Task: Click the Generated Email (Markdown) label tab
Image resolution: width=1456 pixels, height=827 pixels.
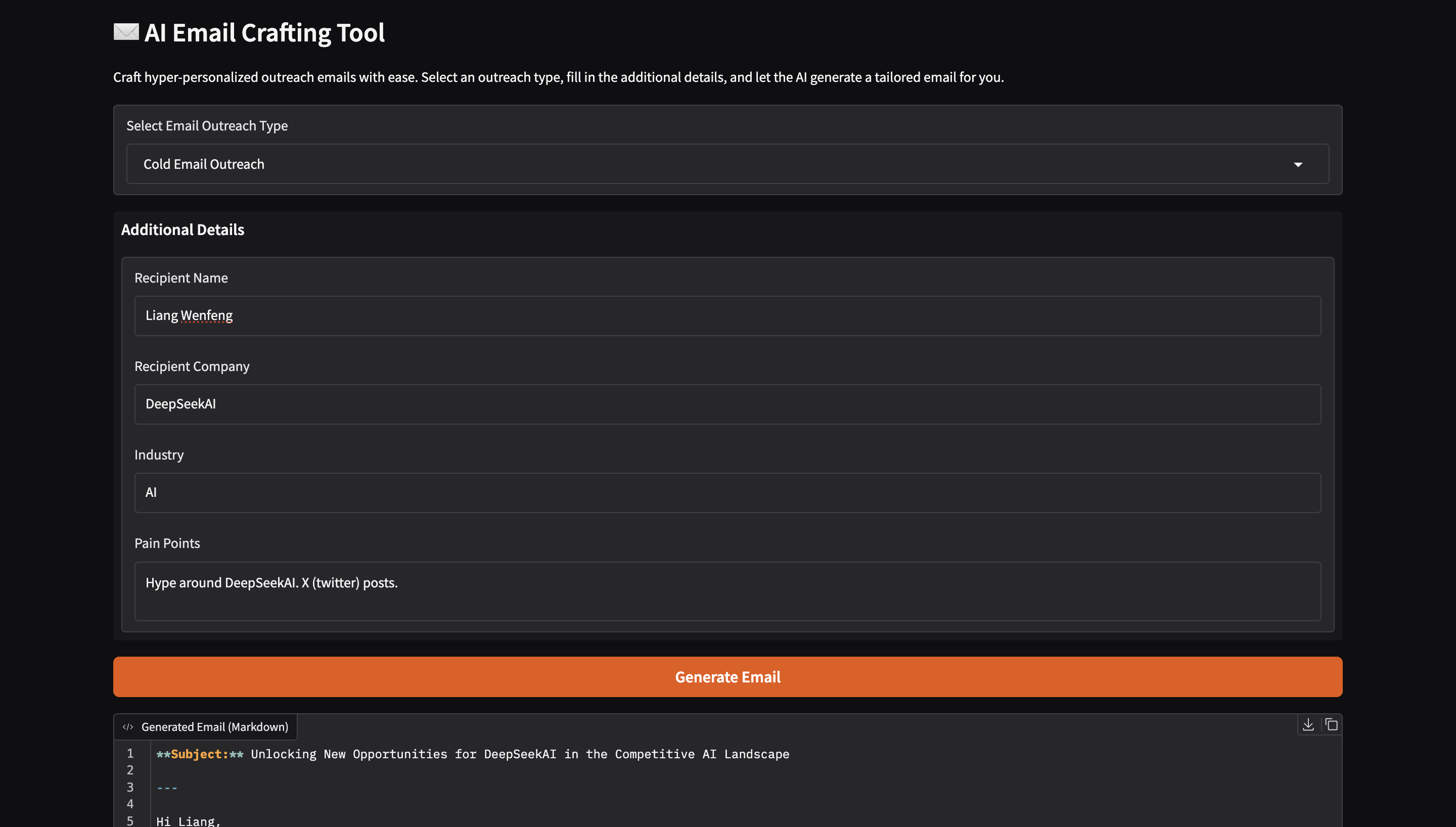Action: [x=214, y=727]
